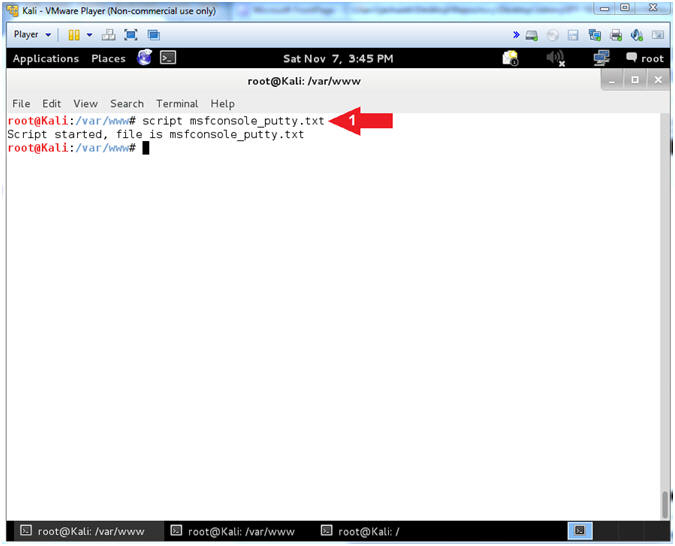Click the CD/DVD drive device icon
The image size is (675, 546).
(x=553, y=35)
